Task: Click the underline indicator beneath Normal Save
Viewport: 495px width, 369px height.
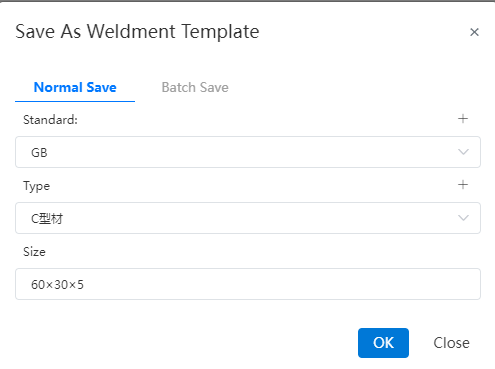Action: (75, 101)
